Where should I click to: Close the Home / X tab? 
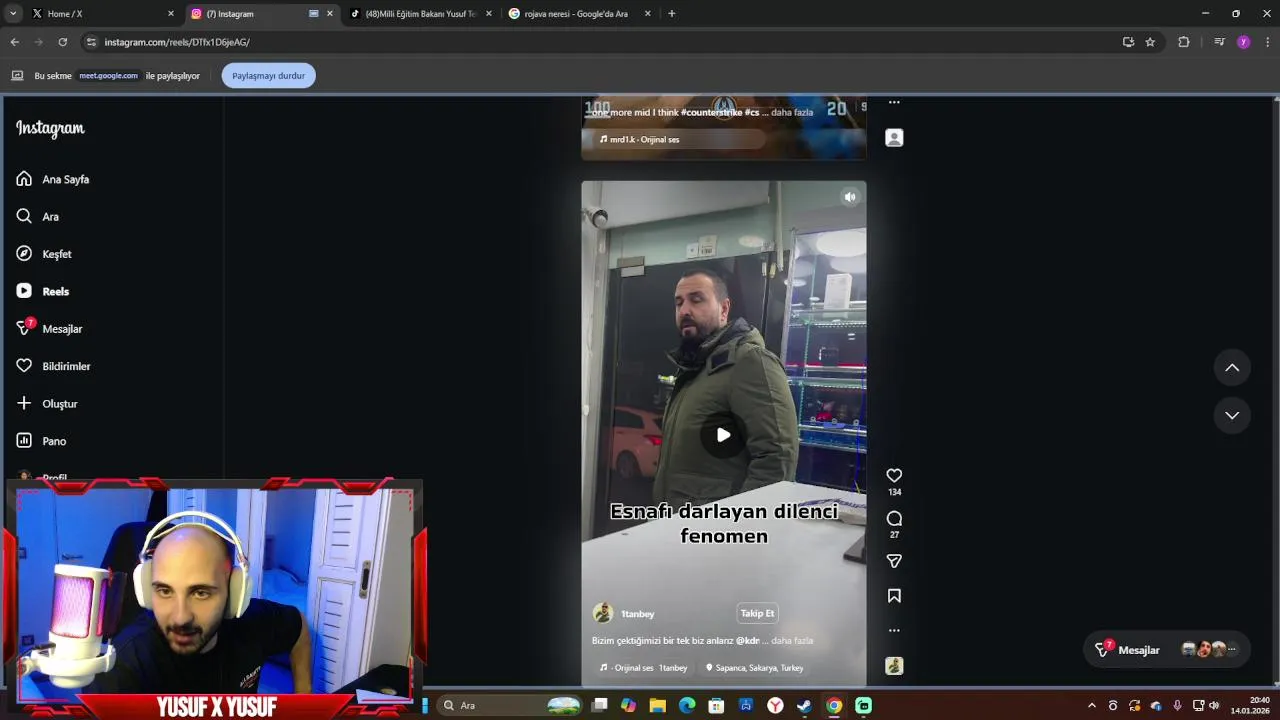click(x=171, y=14)
